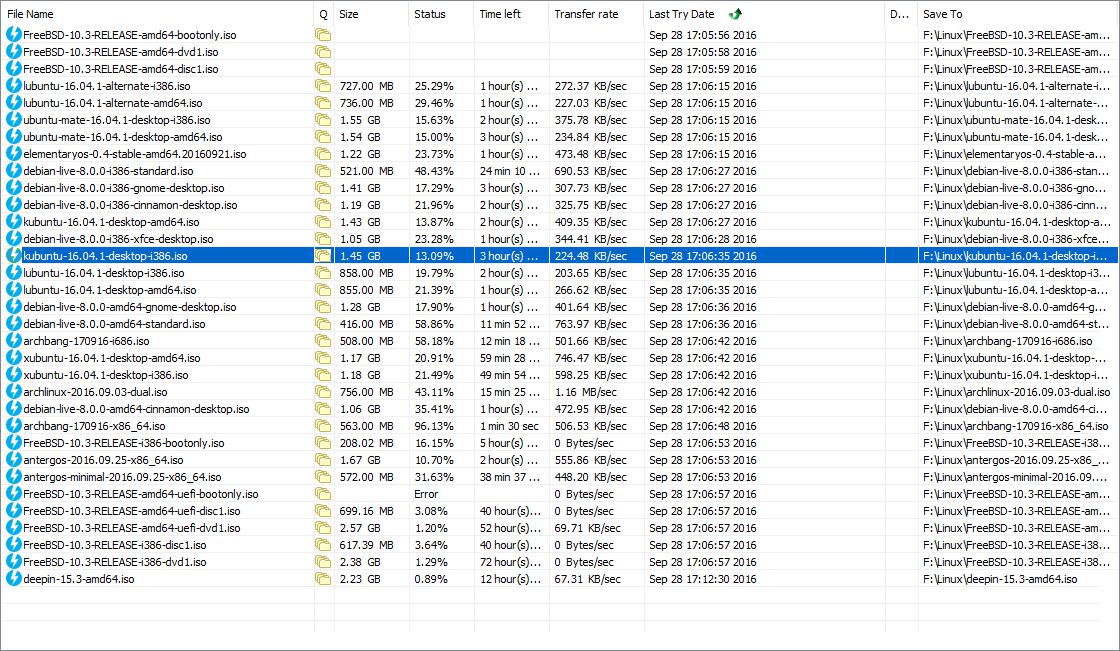1120x651 pixels.
Task: Click the download icon beside FreeBSD-10.3-RELEASE-amd64-uefi-bootonly.iso
Action: (x=14, y=493)
